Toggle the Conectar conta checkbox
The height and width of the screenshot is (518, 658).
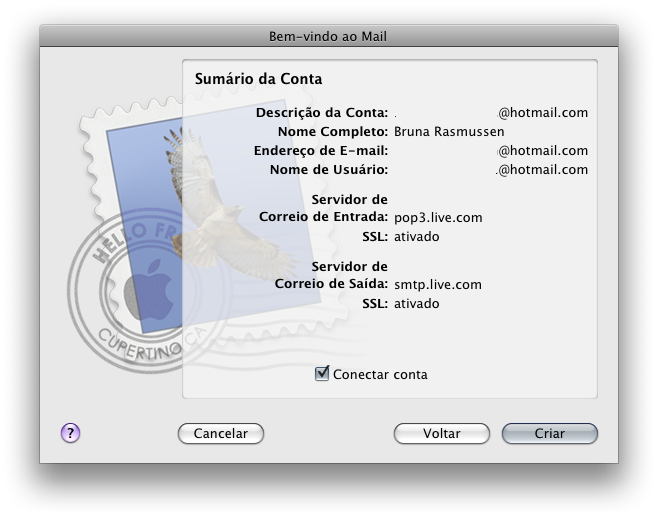tap(322, 373)
